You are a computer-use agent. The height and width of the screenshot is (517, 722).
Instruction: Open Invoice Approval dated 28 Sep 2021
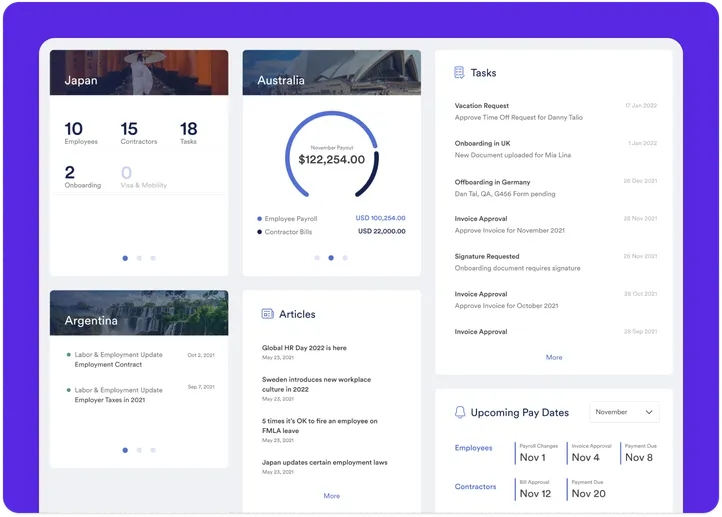point(556,331)
